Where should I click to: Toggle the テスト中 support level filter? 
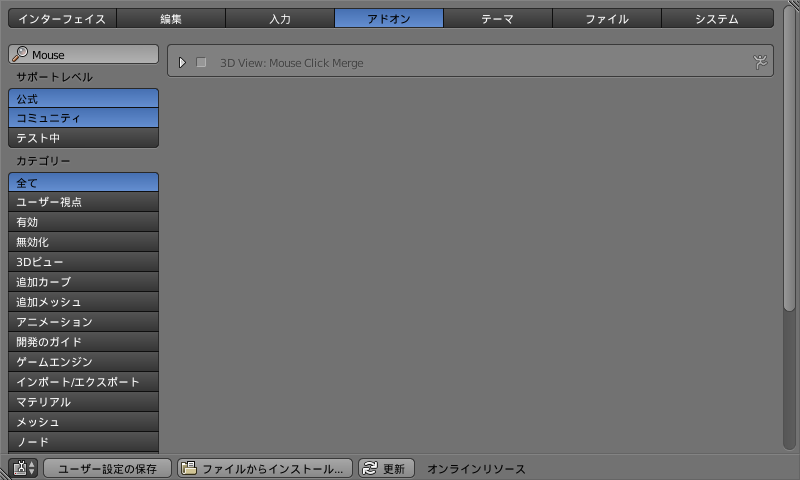[x=83, y=138]
